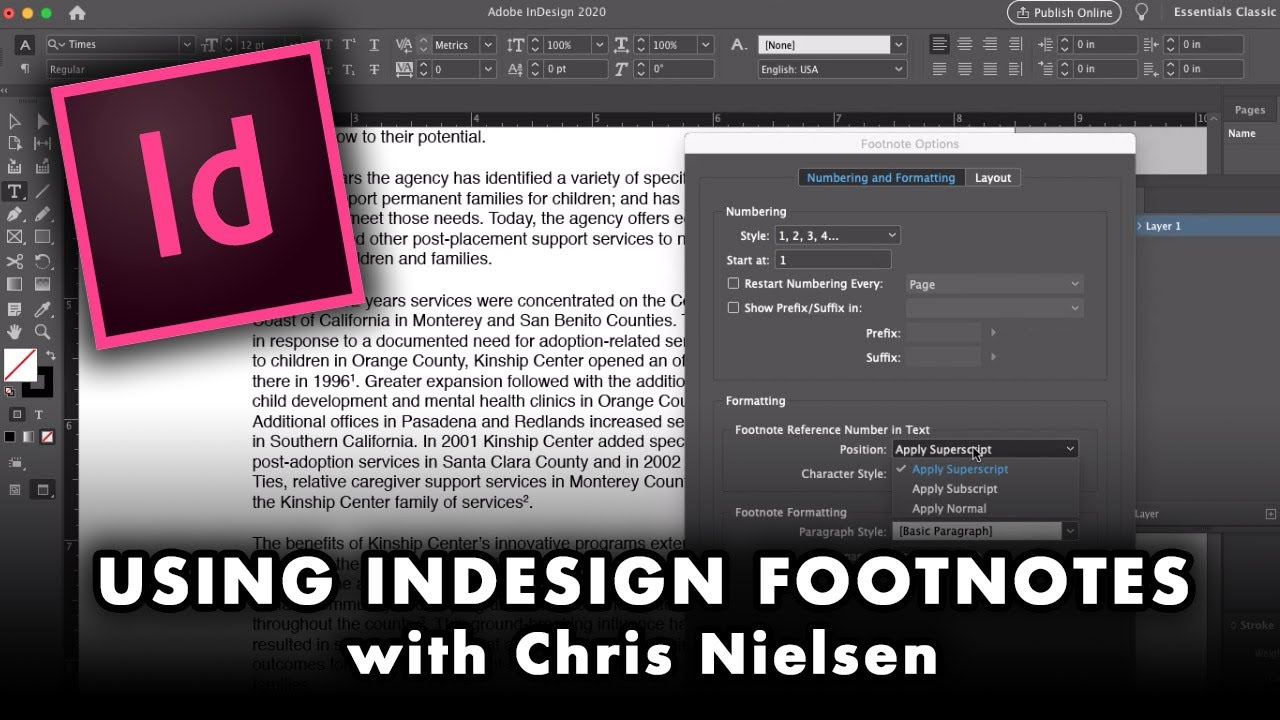This screenshot has height=720, width=1280.
Task: Open the lightbulb Learn icon
Action: click(x=1141, y=12)
